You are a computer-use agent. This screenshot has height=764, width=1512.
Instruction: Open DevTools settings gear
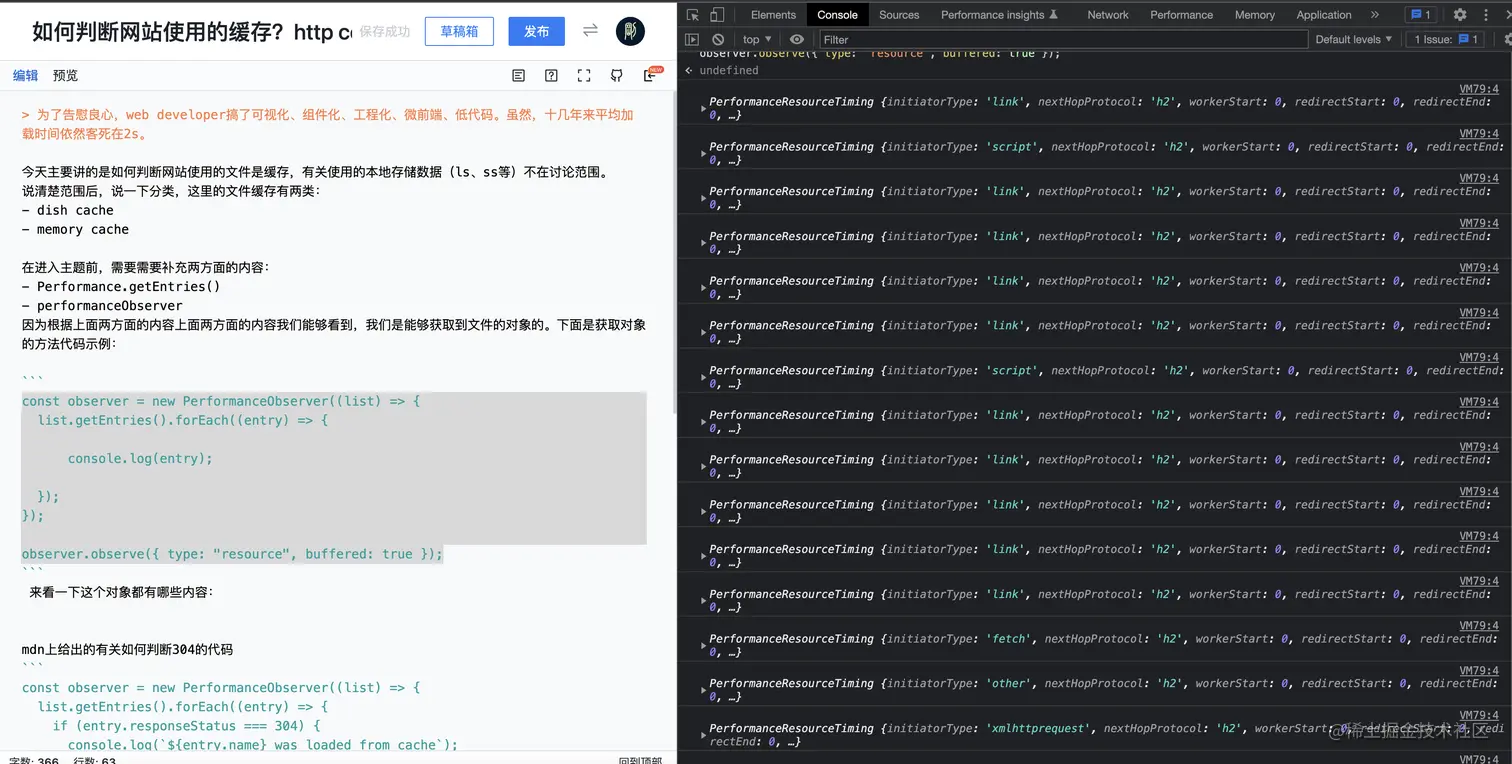[x=1460, y=15]
